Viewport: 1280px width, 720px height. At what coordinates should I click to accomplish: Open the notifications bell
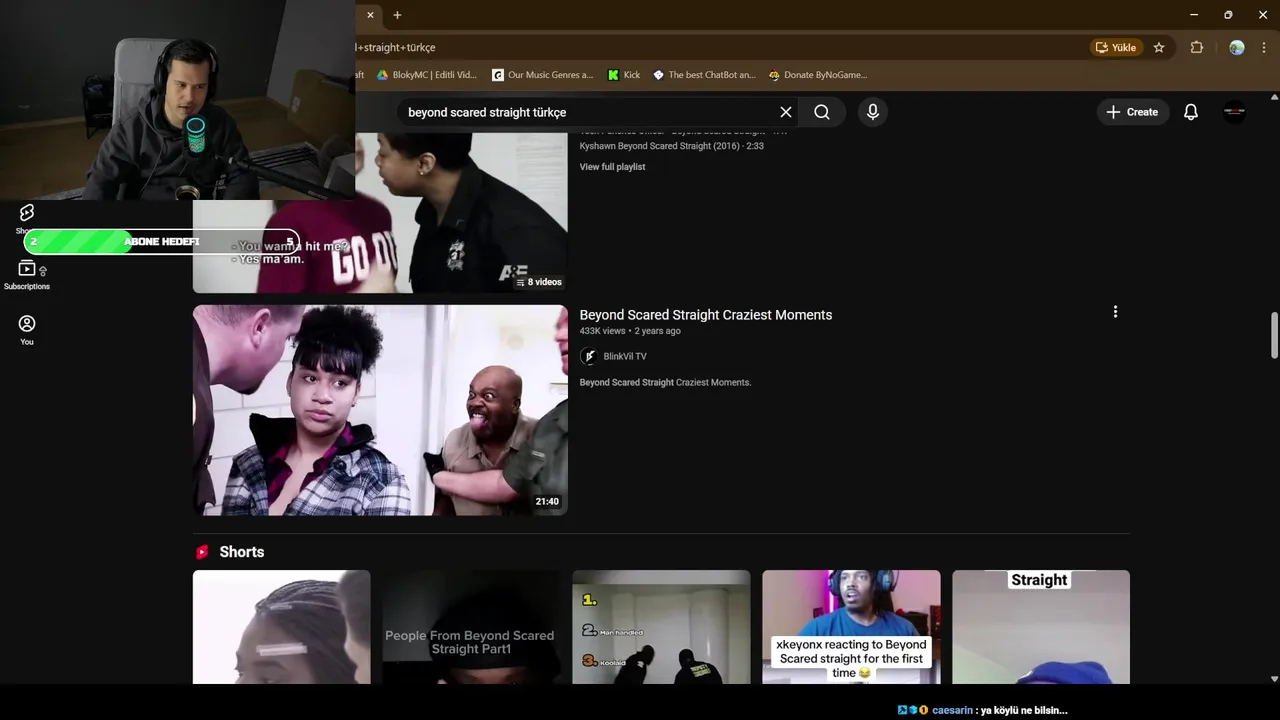(x=1191, y=112)
